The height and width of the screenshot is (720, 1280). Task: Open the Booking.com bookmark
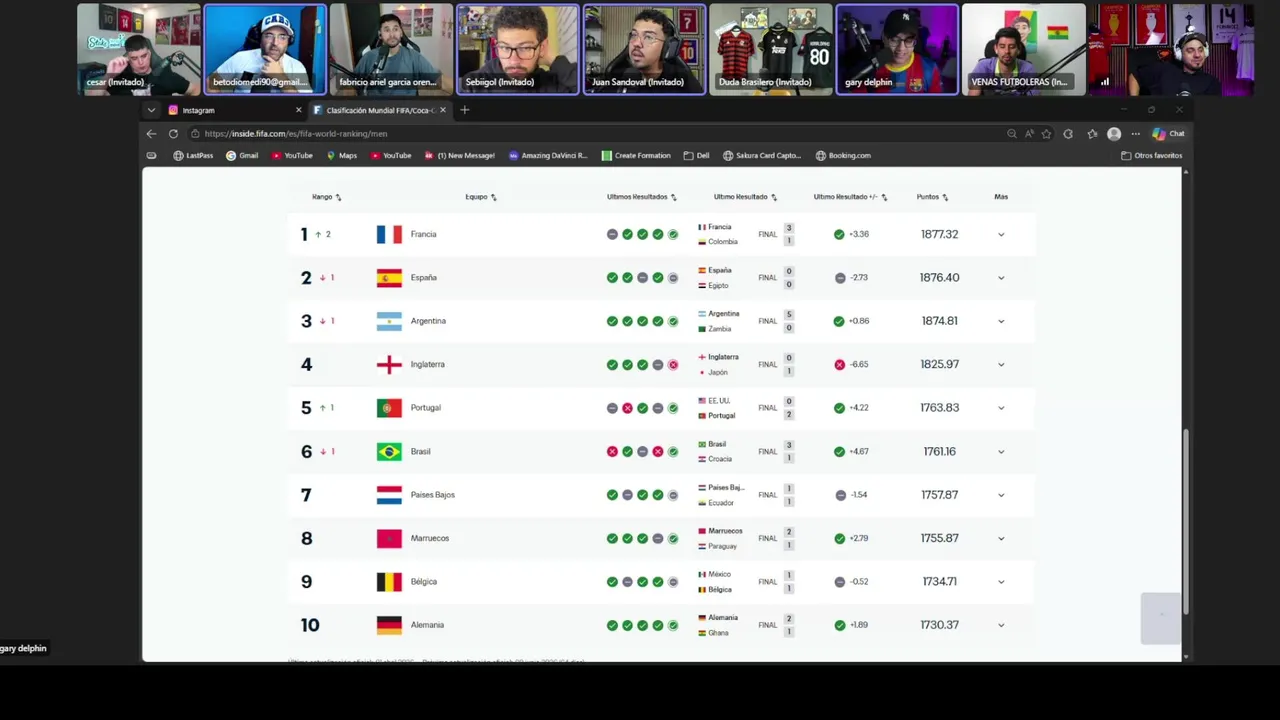click(x=843, y=156)
